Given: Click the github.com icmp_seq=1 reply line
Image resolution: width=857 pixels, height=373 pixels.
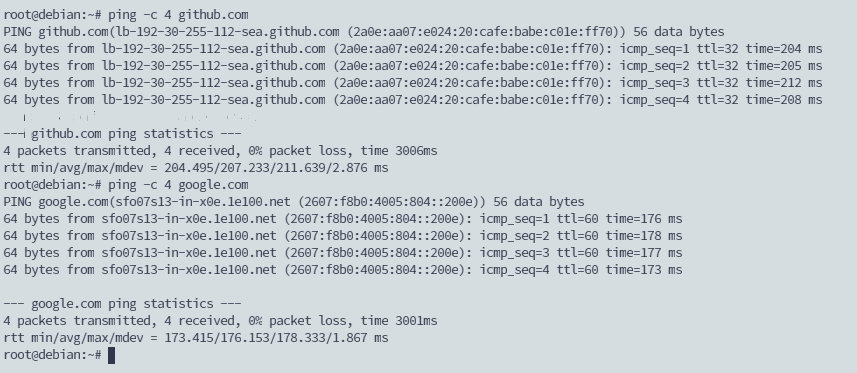Looking at the screenshot, I should pos(413,49).
